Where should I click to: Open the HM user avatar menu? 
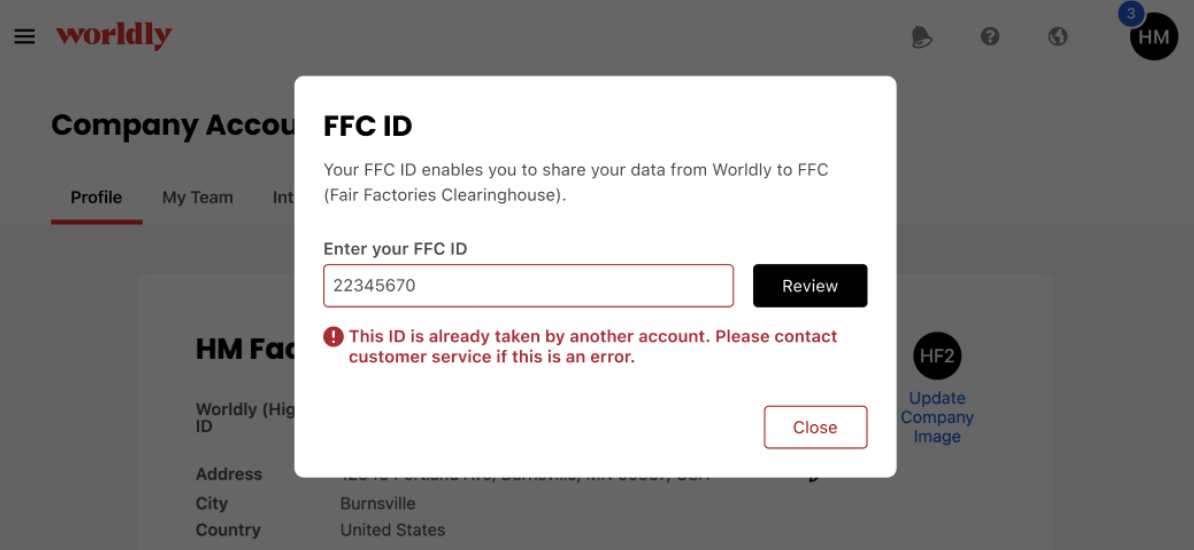pyautogui.click(x=1154, y=37)
